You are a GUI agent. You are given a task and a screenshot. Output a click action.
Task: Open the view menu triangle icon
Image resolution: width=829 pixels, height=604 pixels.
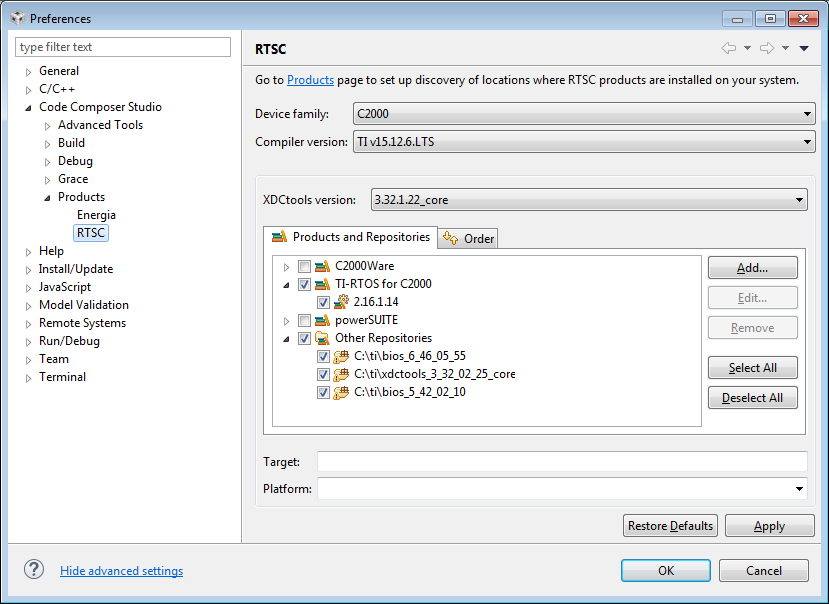point(804,48)
